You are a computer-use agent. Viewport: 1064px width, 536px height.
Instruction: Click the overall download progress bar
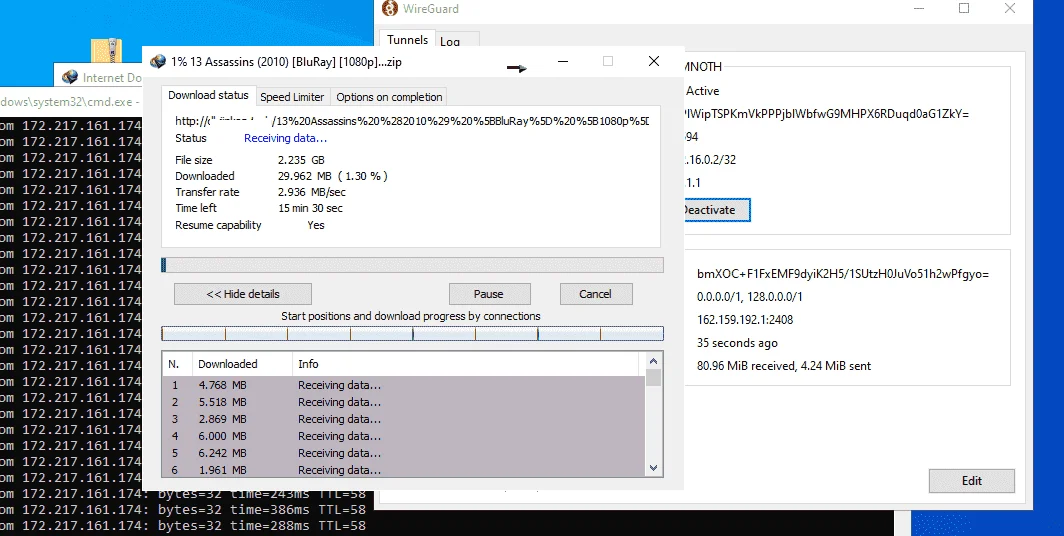tap(413, 265)
